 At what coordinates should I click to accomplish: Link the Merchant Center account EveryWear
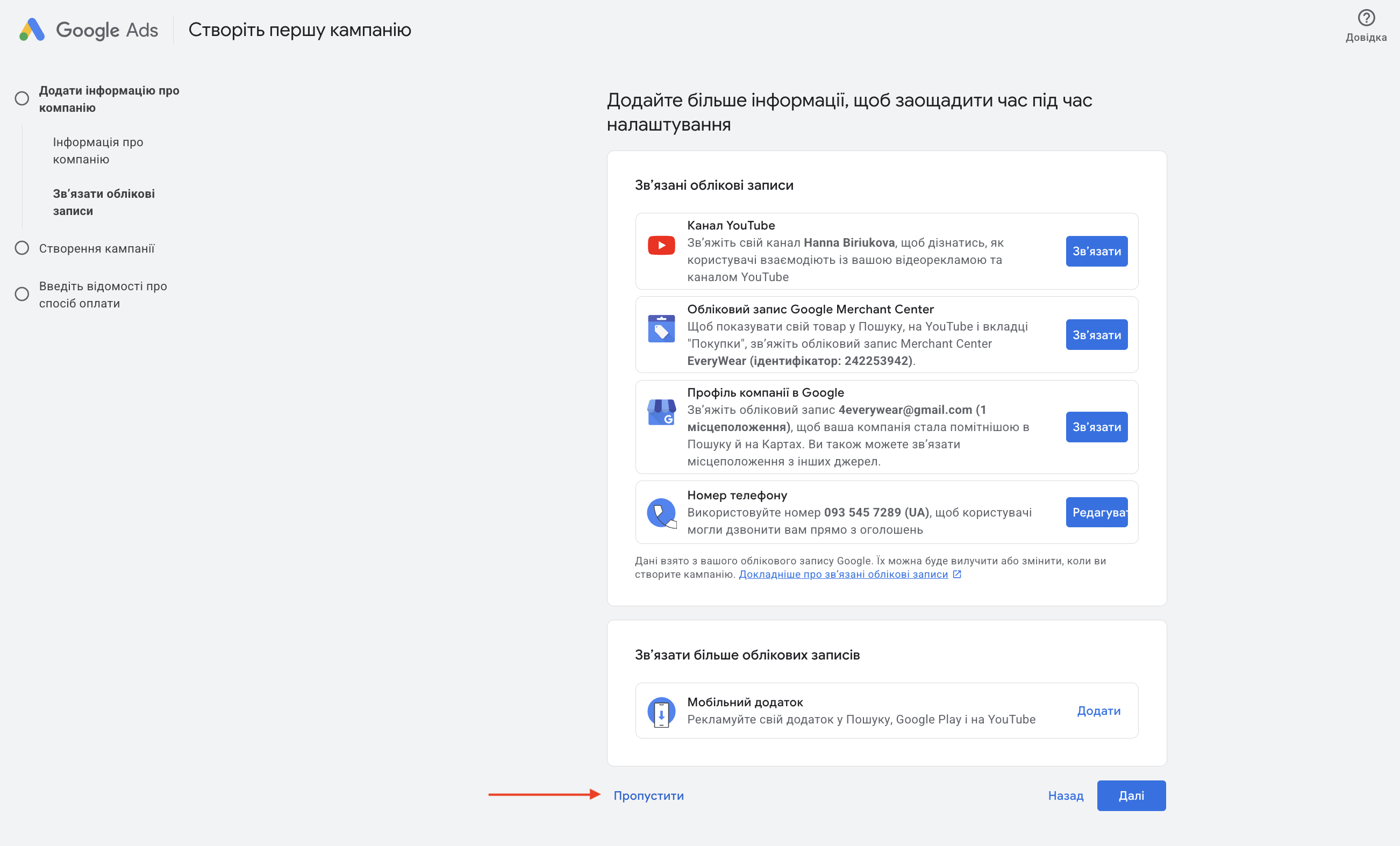tap(1096, 335)
